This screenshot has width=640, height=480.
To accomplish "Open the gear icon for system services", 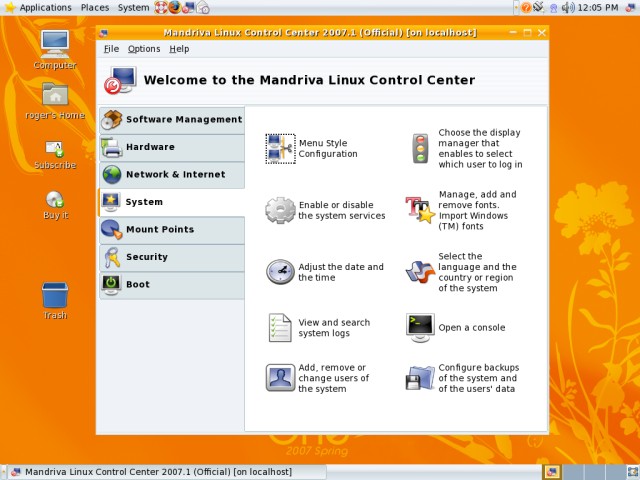I will (280, 210).
